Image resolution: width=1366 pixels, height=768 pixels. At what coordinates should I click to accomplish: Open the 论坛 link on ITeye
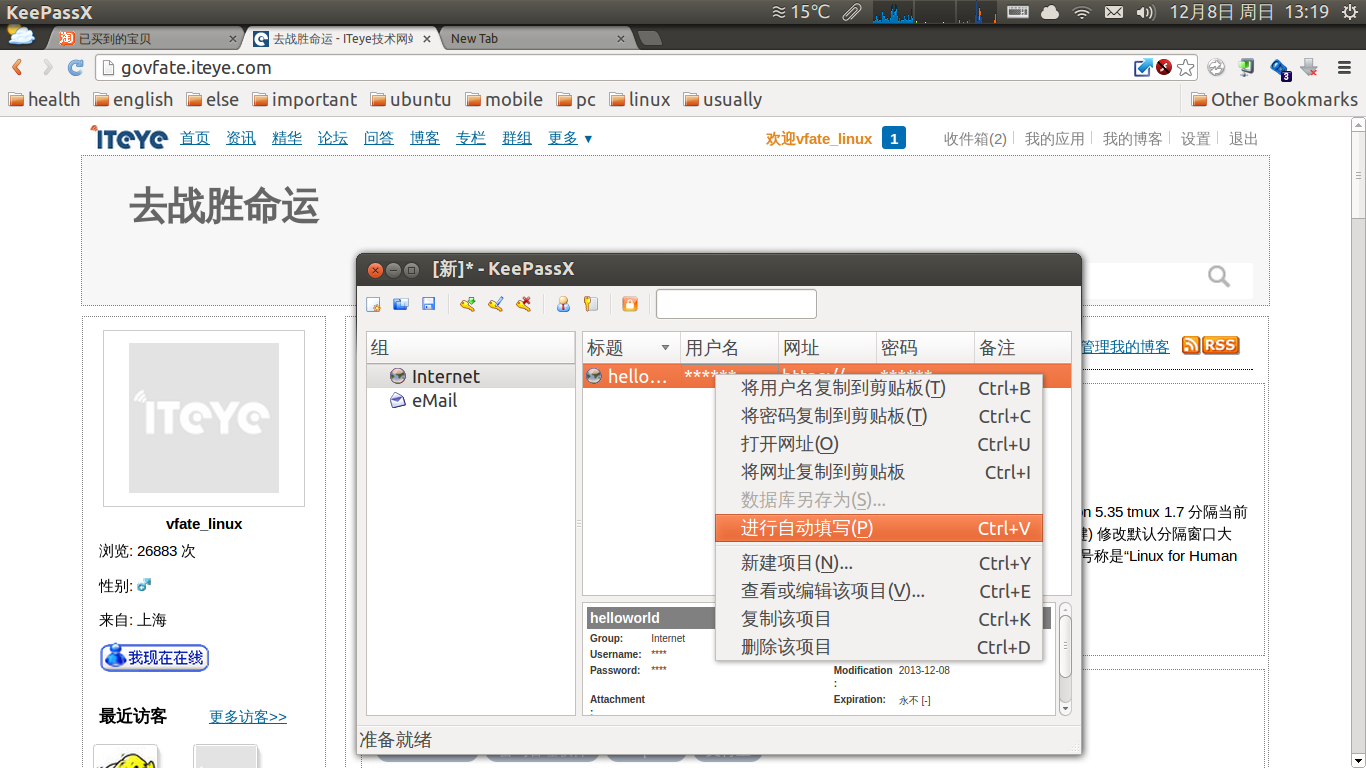[333, 138]
